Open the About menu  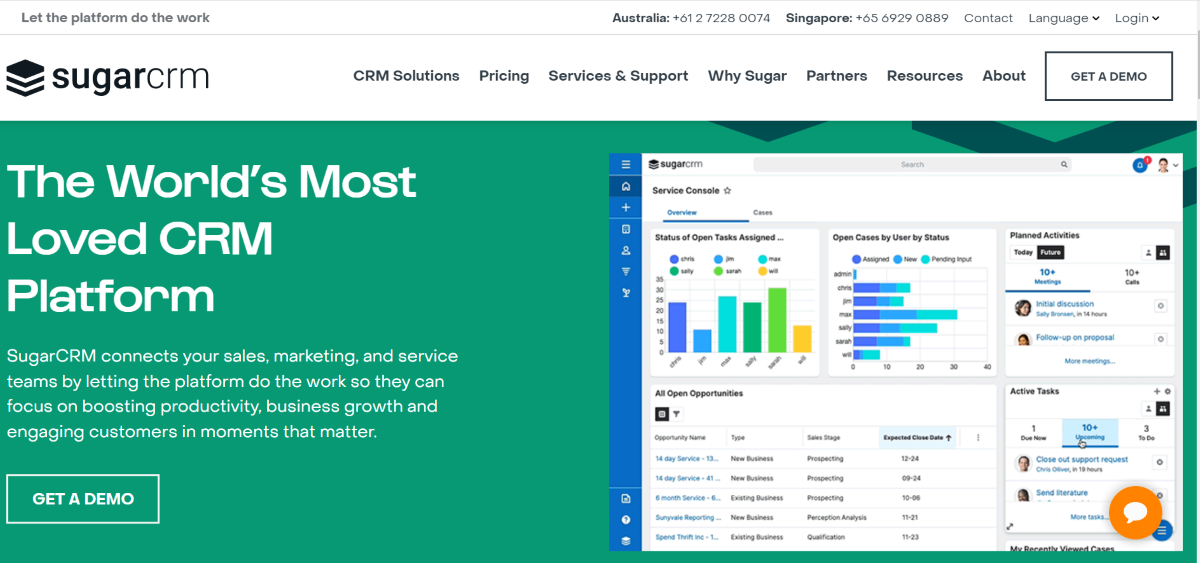pyautogui.click(x=1004, y=76)
